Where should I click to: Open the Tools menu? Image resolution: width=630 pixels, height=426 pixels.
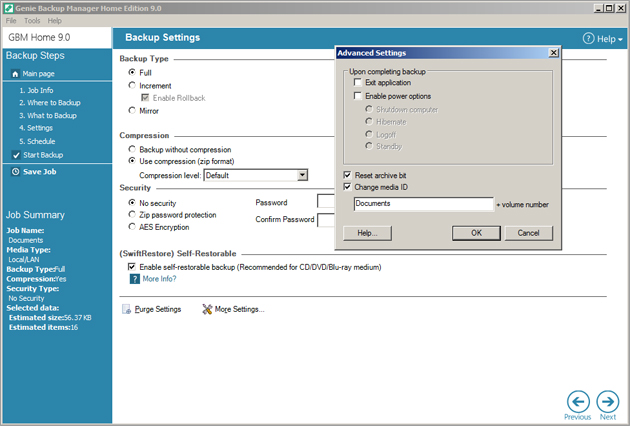coord(32,20)
